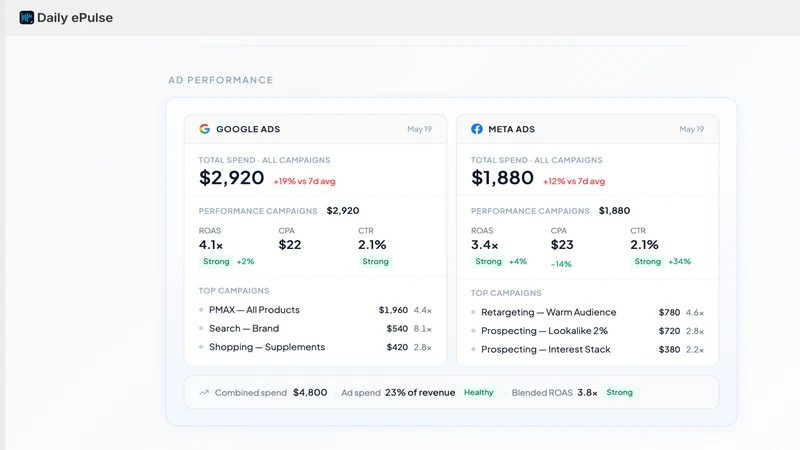Image resolution: width=800 pixels, height=450 pixels.
Task: Select the Retargeting — Warm Audience campaign row
Action: (587, 312)
